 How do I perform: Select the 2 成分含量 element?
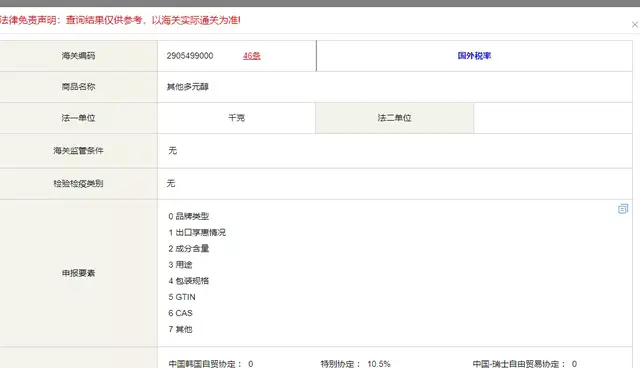pos(189,248)
